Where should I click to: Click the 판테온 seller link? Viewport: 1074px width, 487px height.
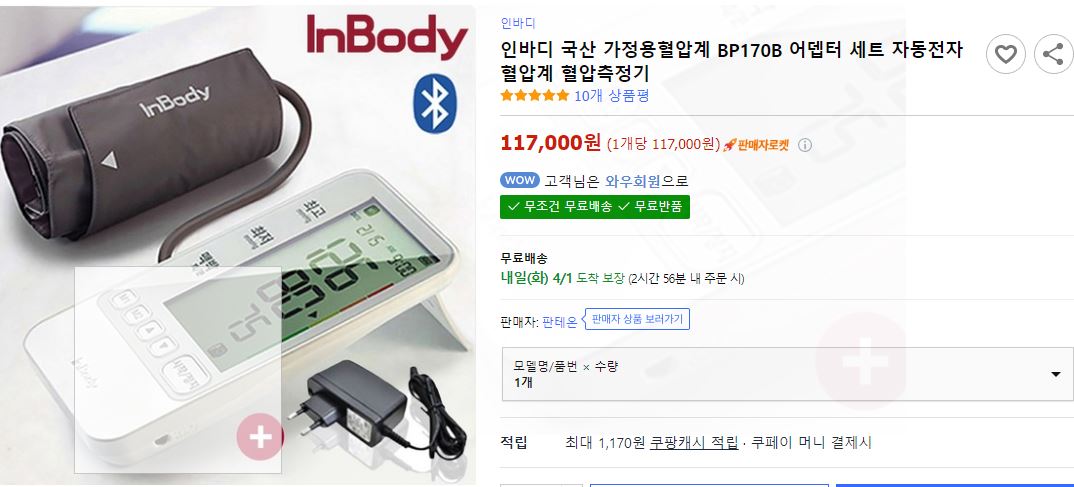tap(560, 321)
